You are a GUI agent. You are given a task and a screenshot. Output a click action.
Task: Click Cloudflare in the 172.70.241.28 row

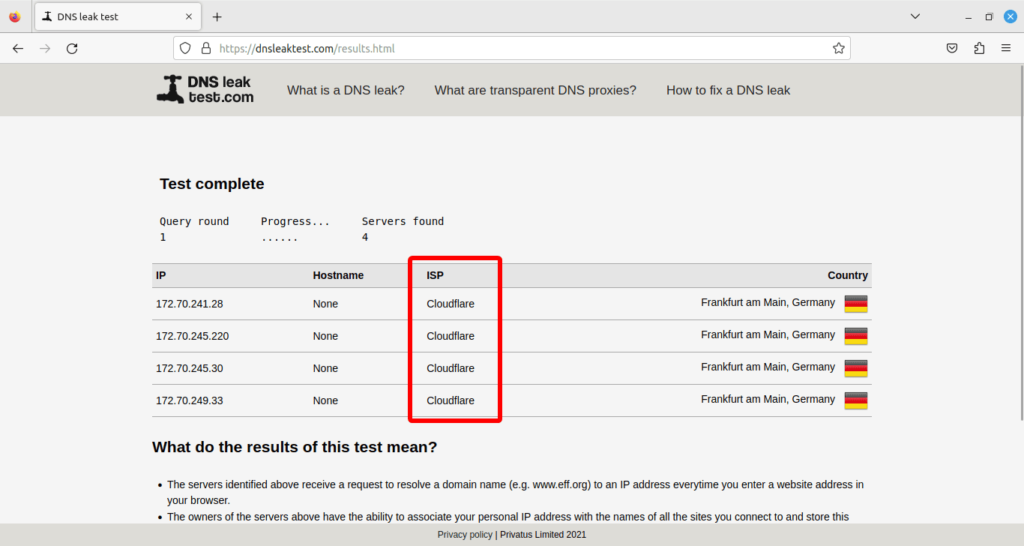pos(451,304)
